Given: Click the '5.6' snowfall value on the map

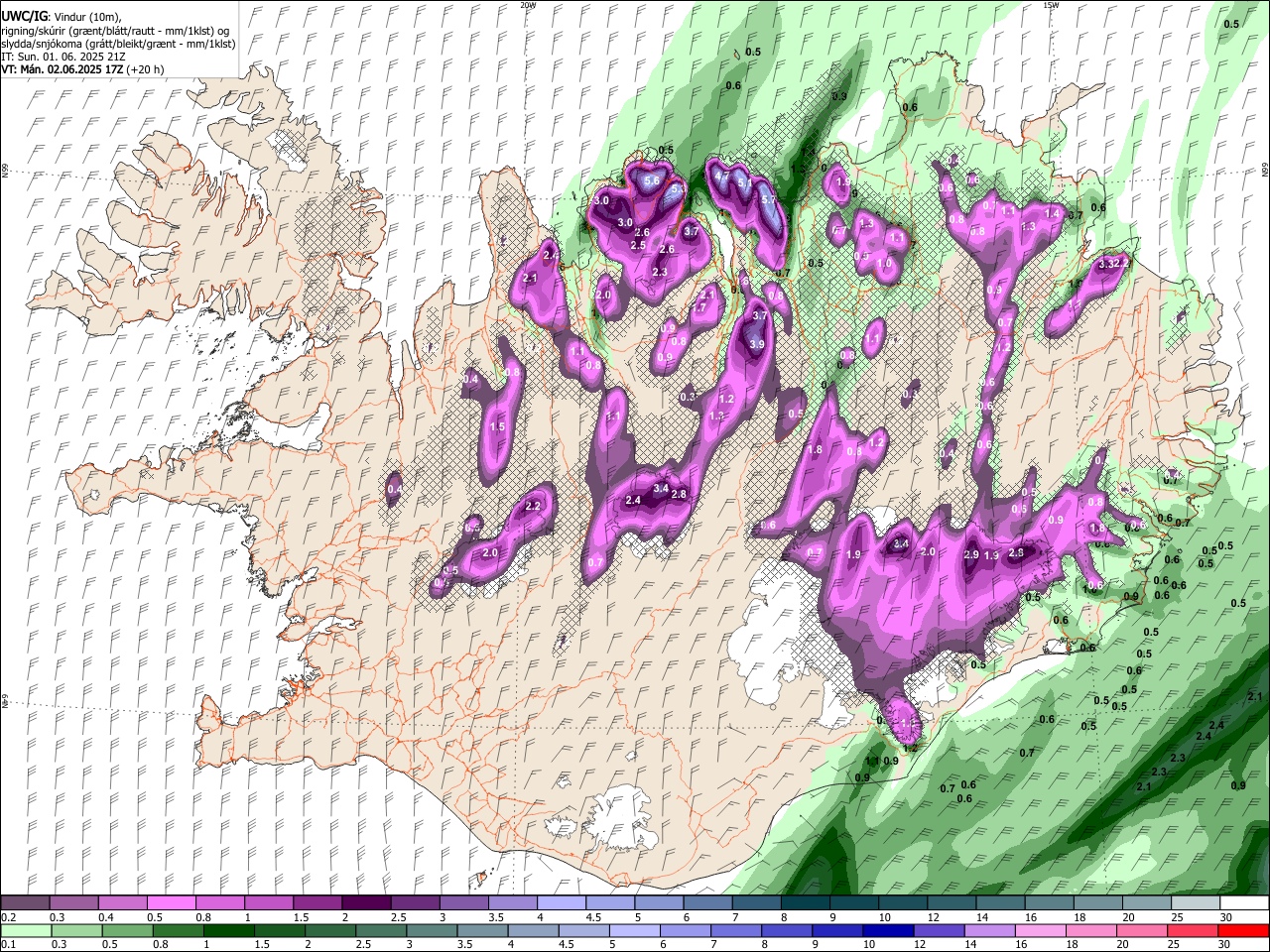Looking at the screenshot, I should (652, 181).
